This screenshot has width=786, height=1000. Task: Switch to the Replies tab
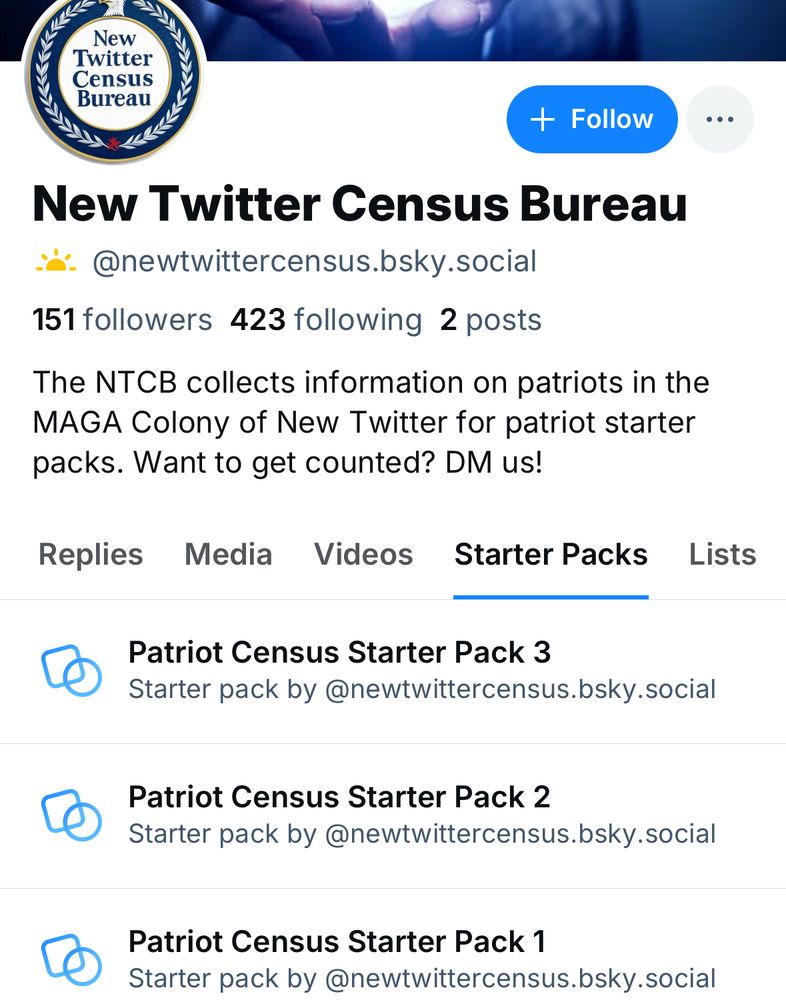click(90, 554)
